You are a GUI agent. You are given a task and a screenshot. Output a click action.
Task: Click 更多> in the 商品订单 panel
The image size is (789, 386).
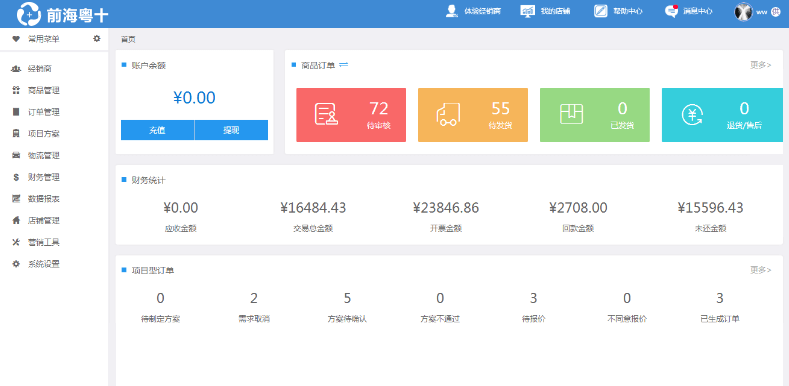pyautogui.click(x=760, y=64)
